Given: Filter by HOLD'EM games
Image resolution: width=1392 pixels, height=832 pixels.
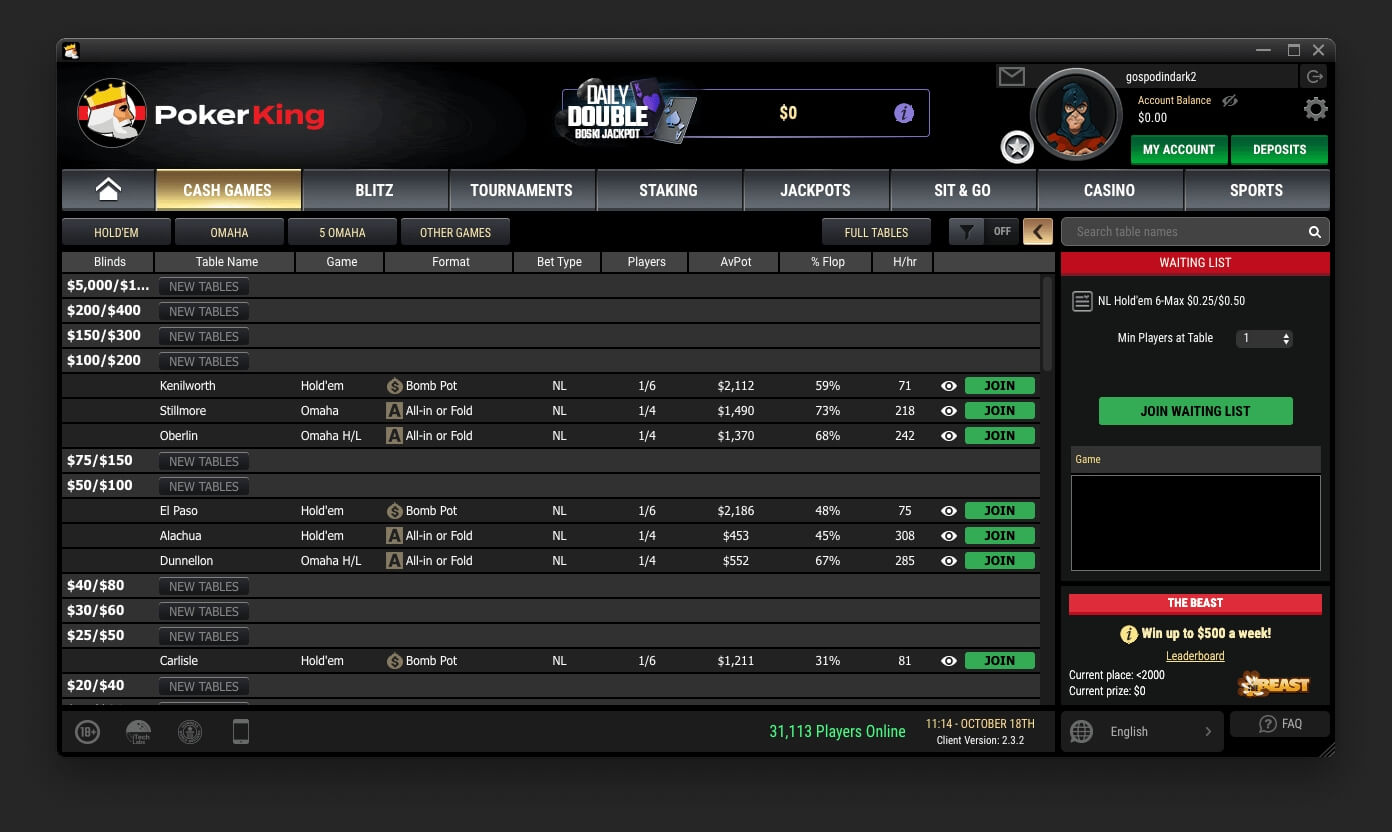Looking at the screenshot, I should [x=116, y=232].
